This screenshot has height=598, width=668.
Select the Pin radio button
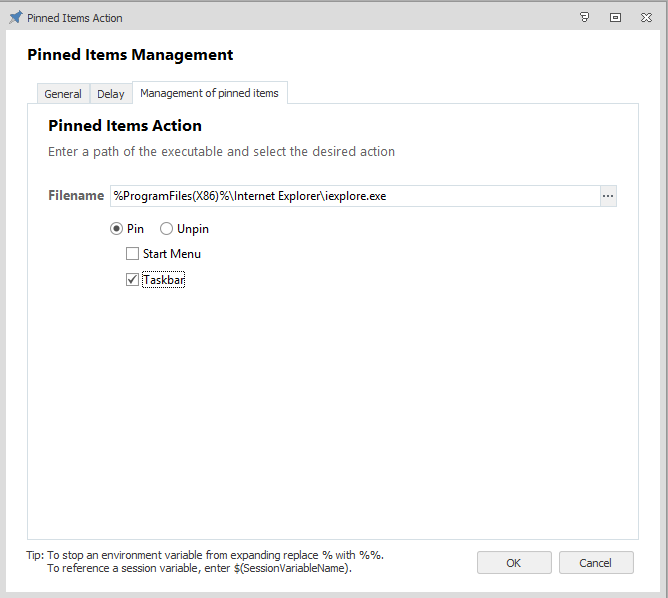point(116,229)
